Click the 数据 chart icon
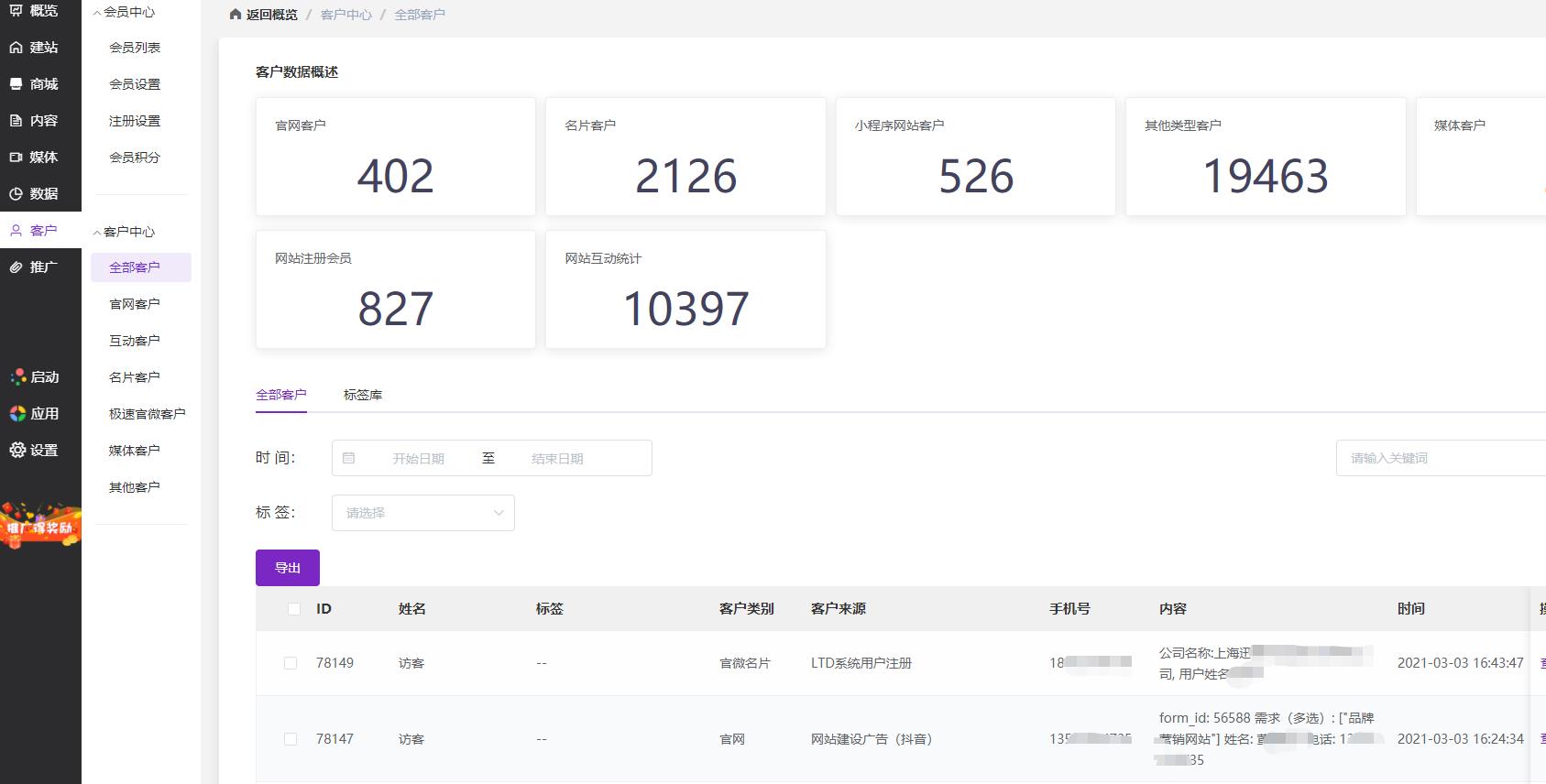 click(16, 194)
